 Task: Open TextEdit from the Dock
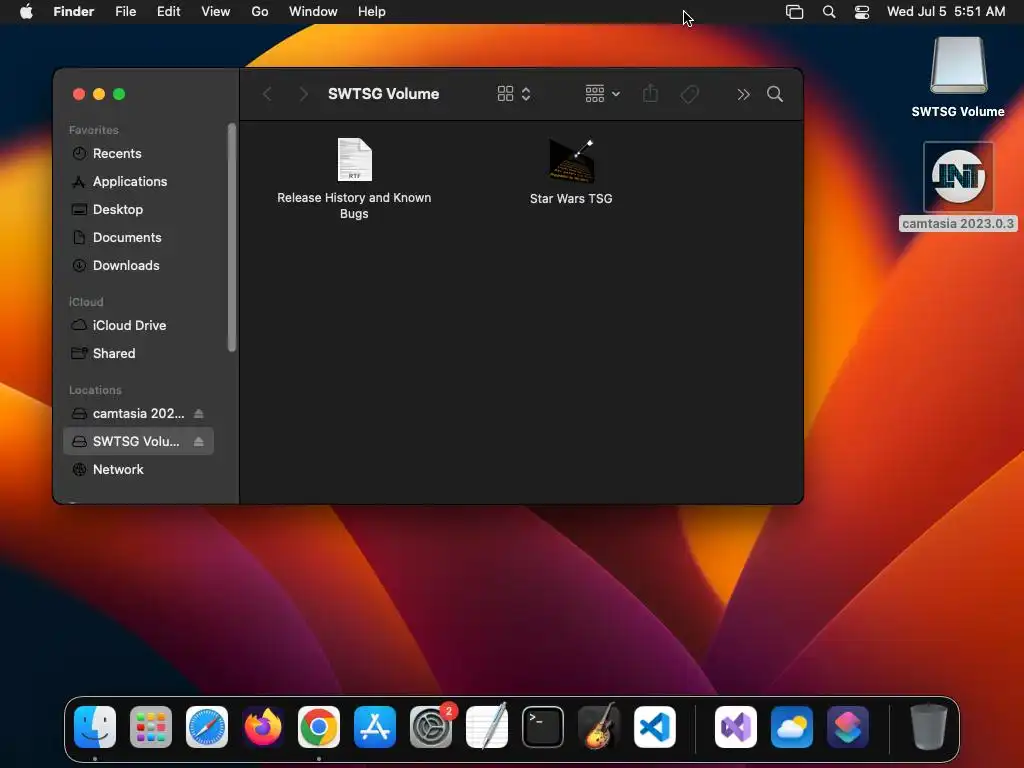click(487, 727)
